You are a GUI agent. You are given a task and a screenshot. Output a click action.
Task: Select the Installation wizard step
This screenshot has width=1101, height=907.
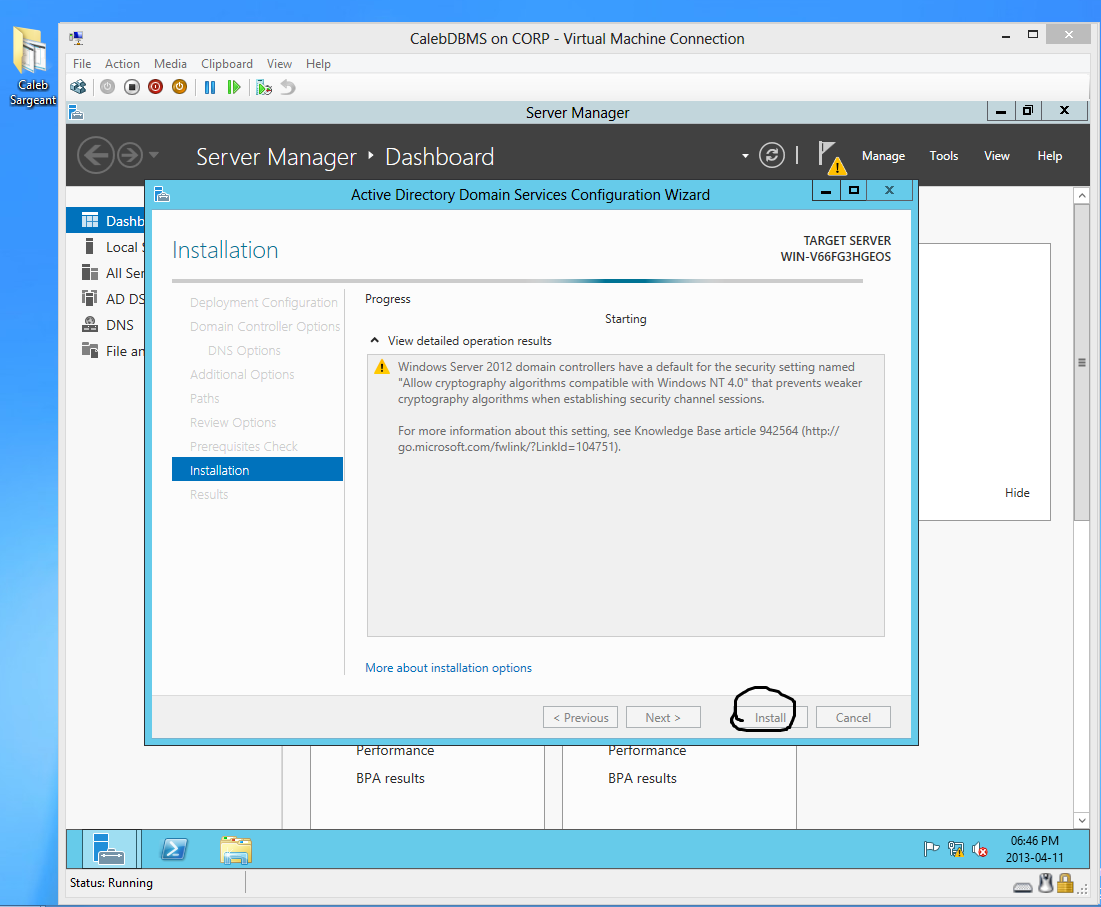pos(257,470)
